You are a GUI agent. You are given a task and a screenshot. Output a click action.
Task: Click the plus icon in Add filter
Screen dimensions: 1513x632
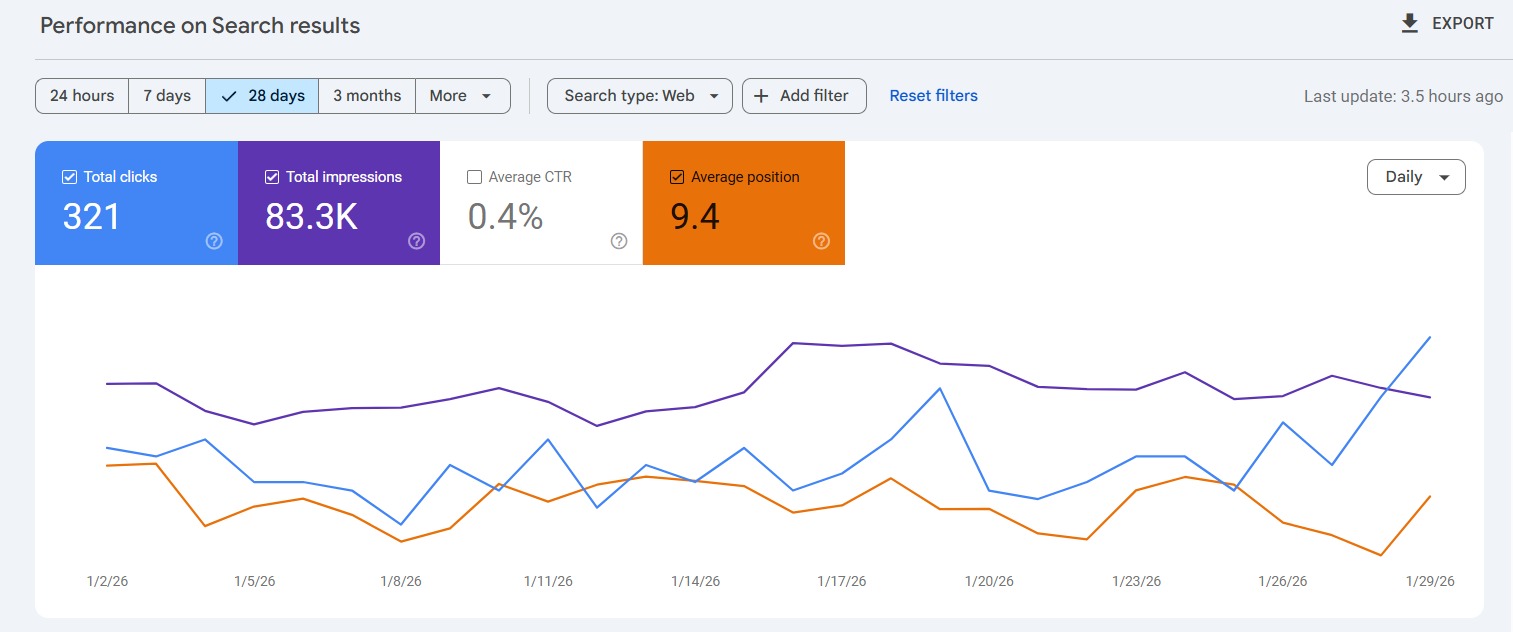pos(761,96)
